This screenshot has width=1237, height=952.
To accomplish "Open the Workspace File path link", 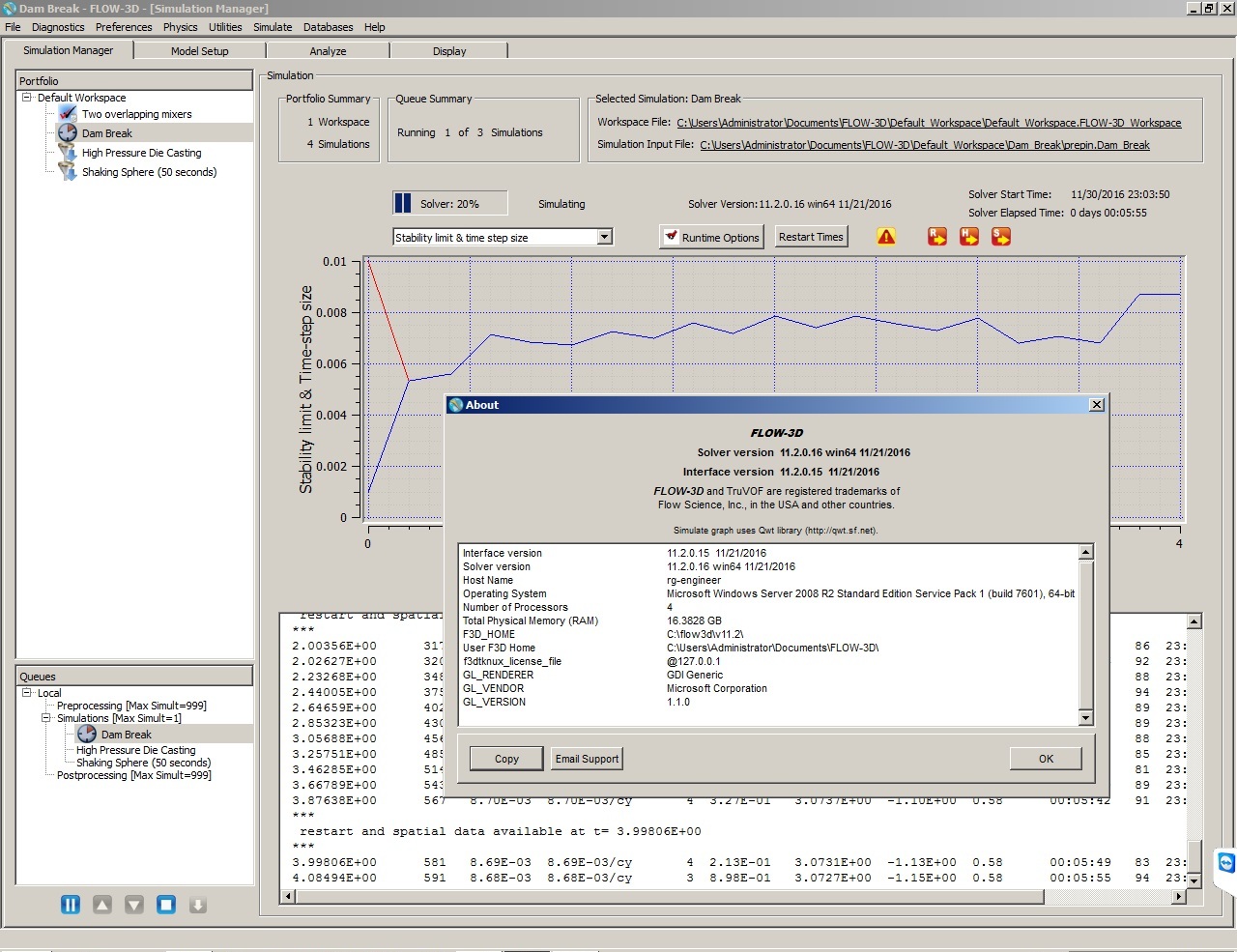I will point(929,123).
